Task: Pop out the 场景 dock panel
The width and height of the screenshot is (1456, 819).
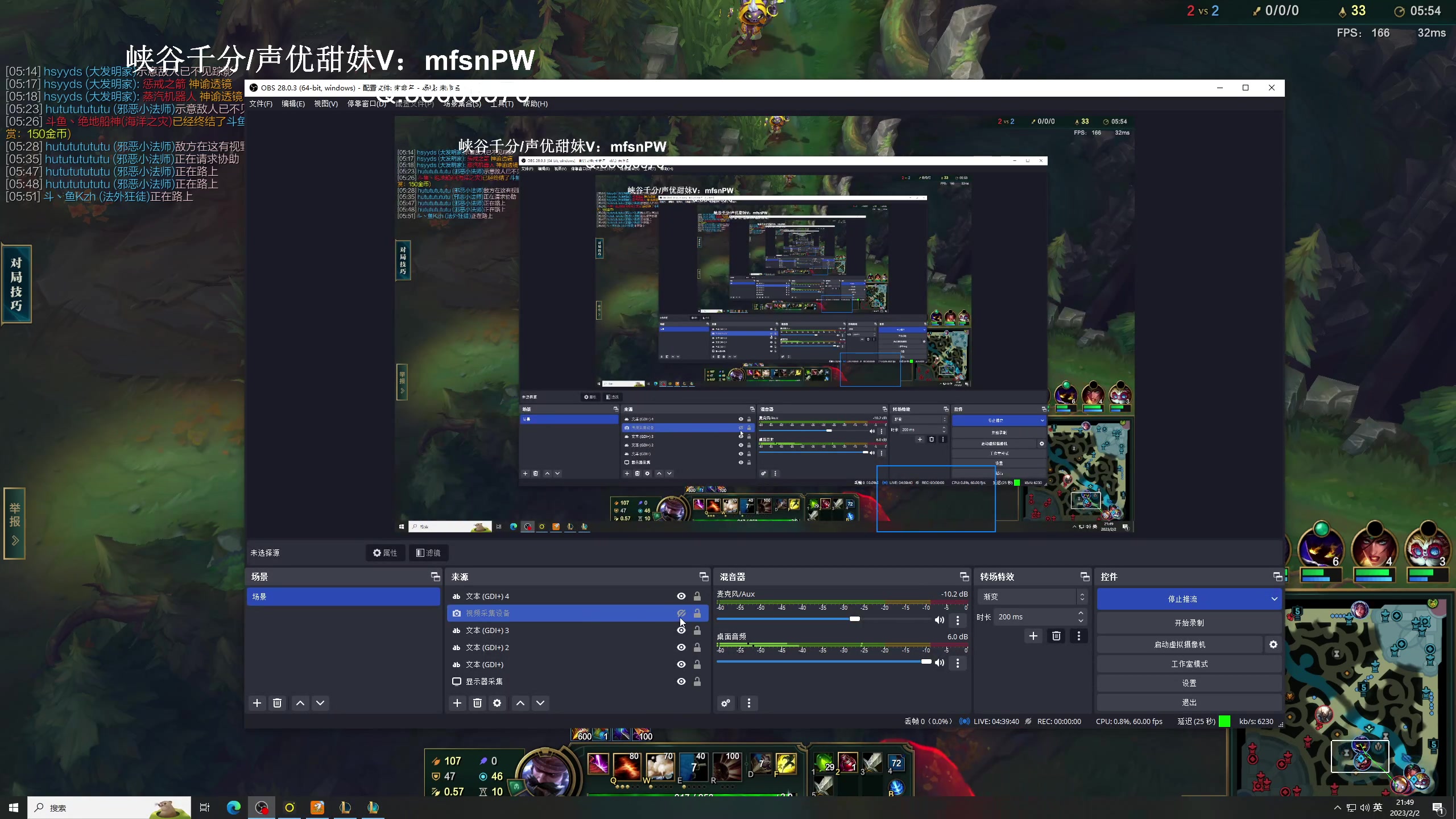Action: [x=436, y=577]
